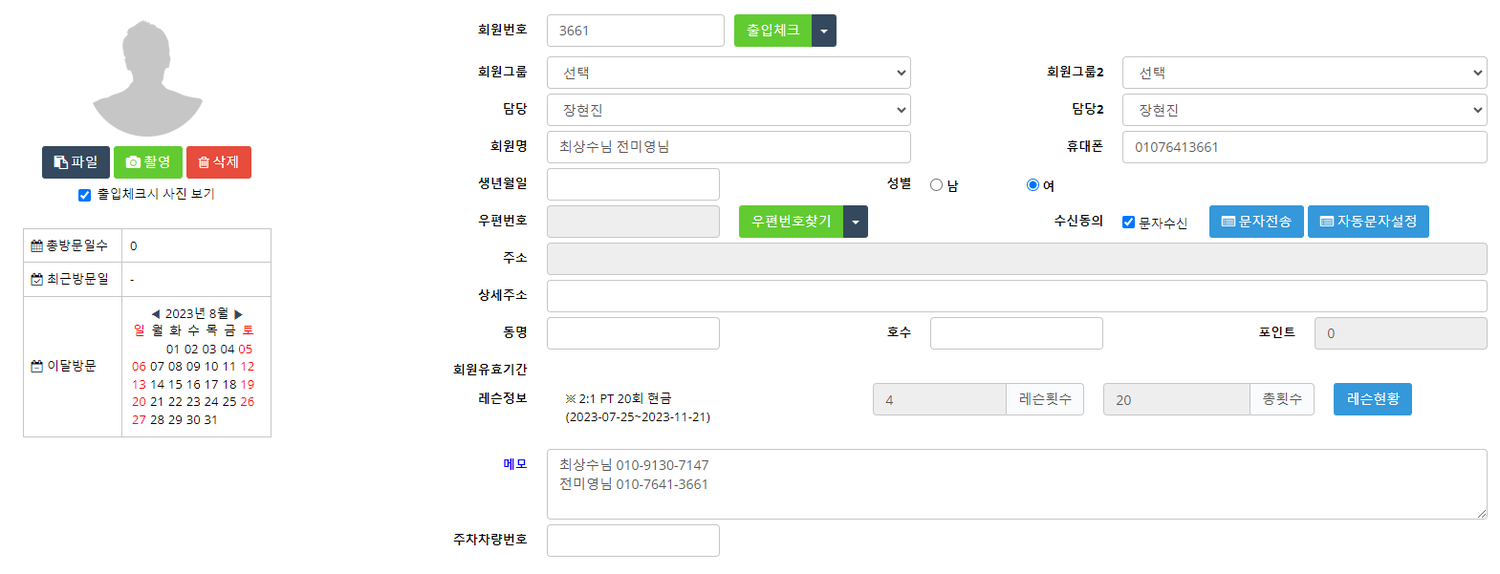
Task: Click the 촬영 camera capture button
Action: tap(148, 162)
